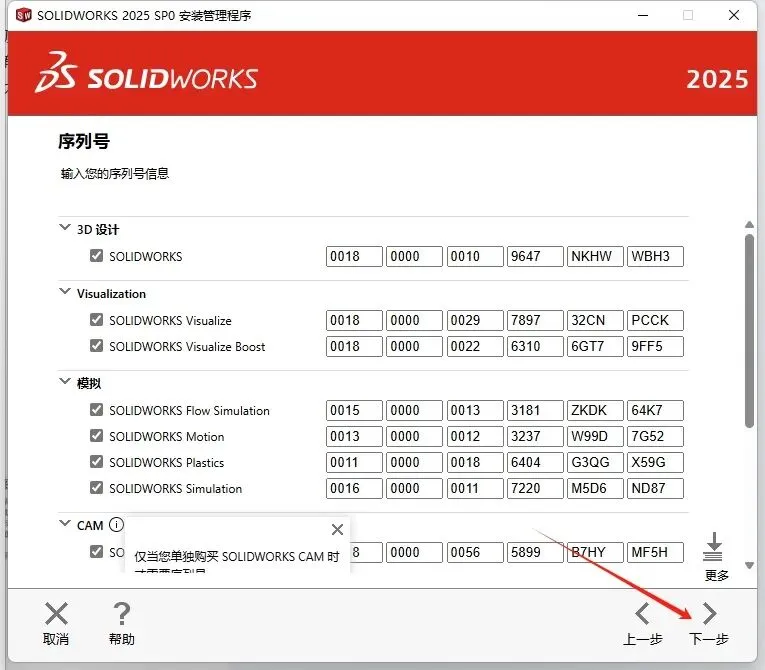
Task: Proceed with the next step arrow
Action: point(709,613)
